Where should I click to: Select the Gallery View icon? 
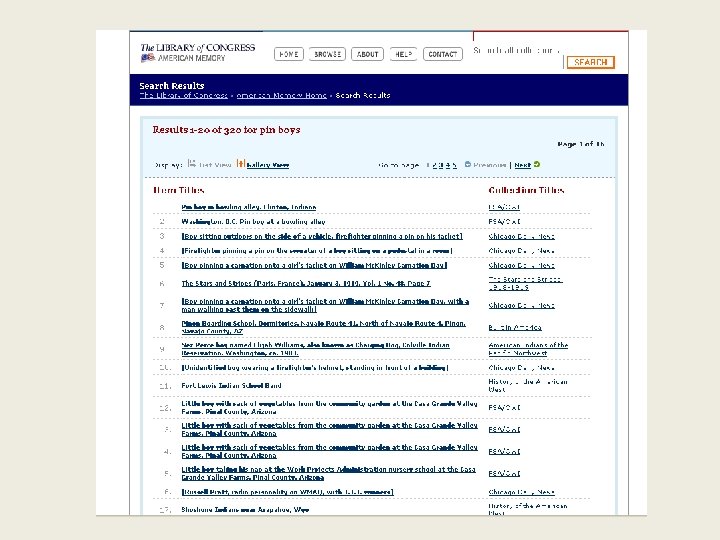tap(241, 163)
